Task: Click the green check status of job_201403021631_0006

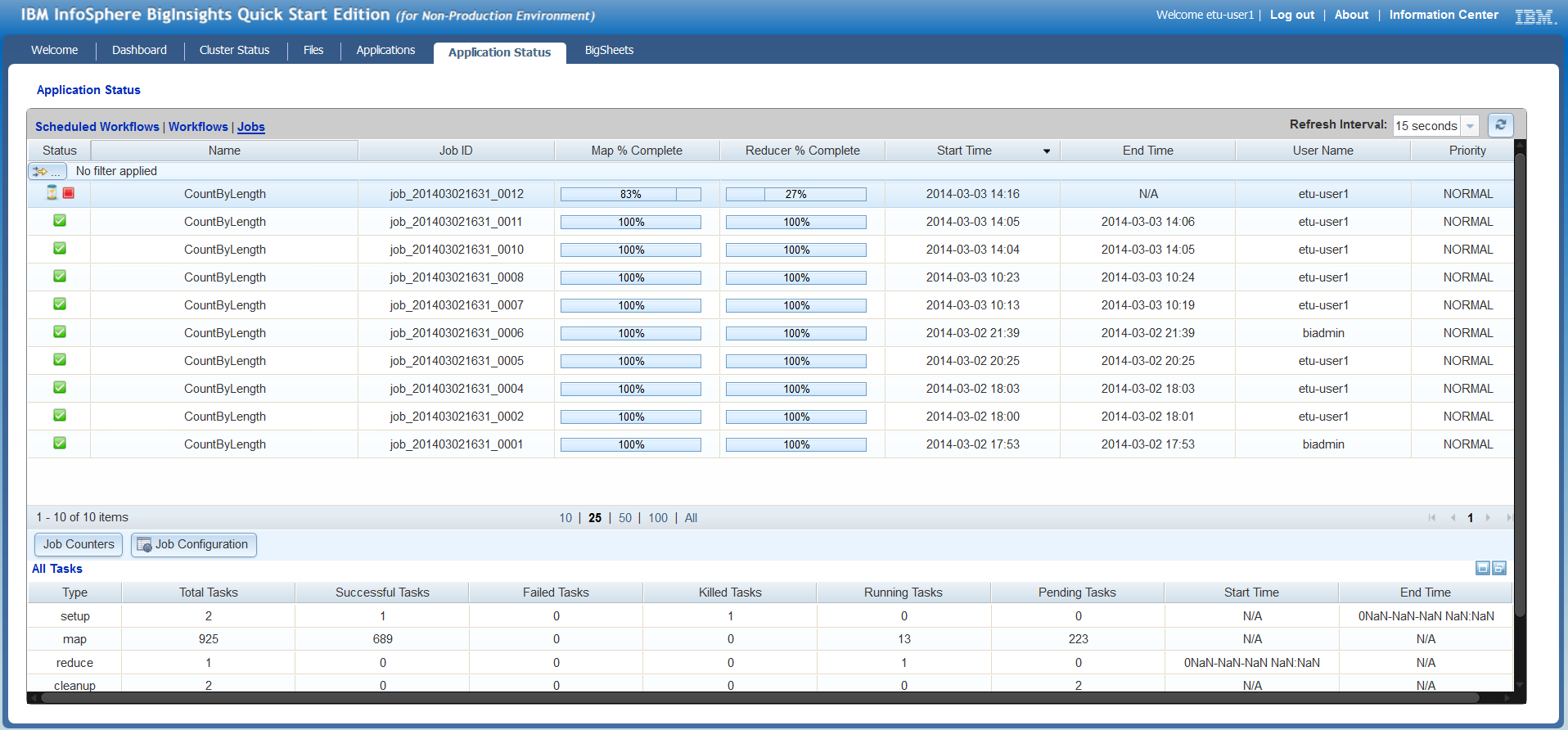Action: (x=60, y=332)
